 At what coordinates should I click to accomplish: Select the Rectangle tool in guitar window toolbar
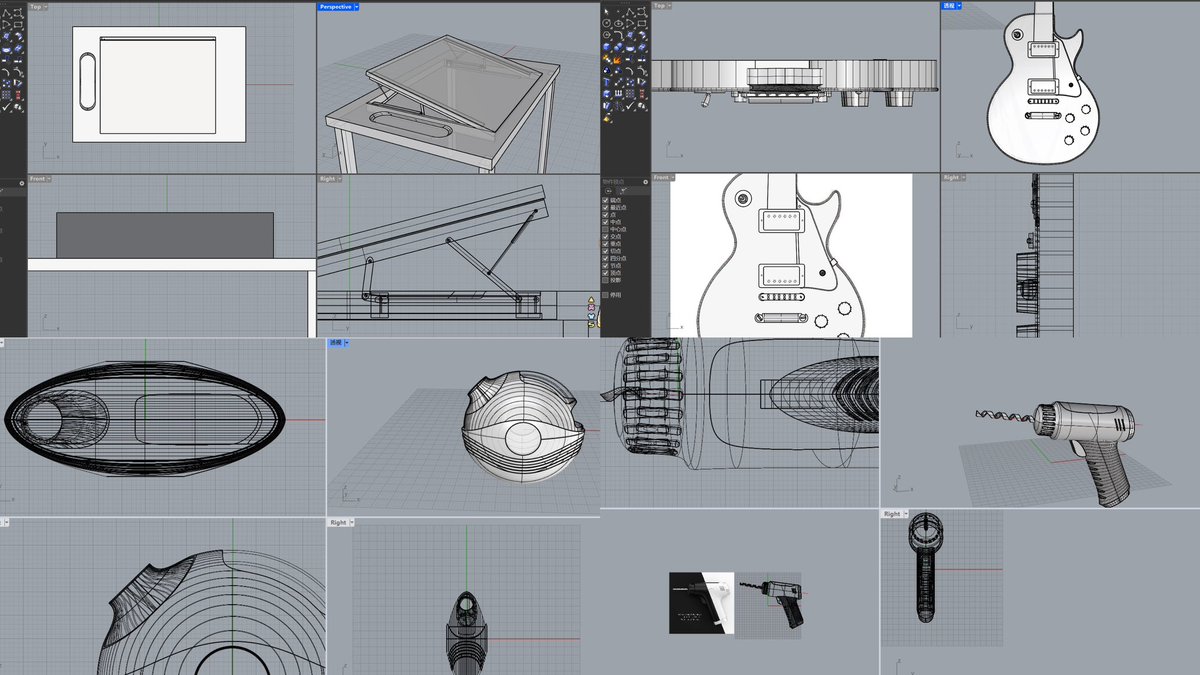pyautogui.click(x=642, y=23)
